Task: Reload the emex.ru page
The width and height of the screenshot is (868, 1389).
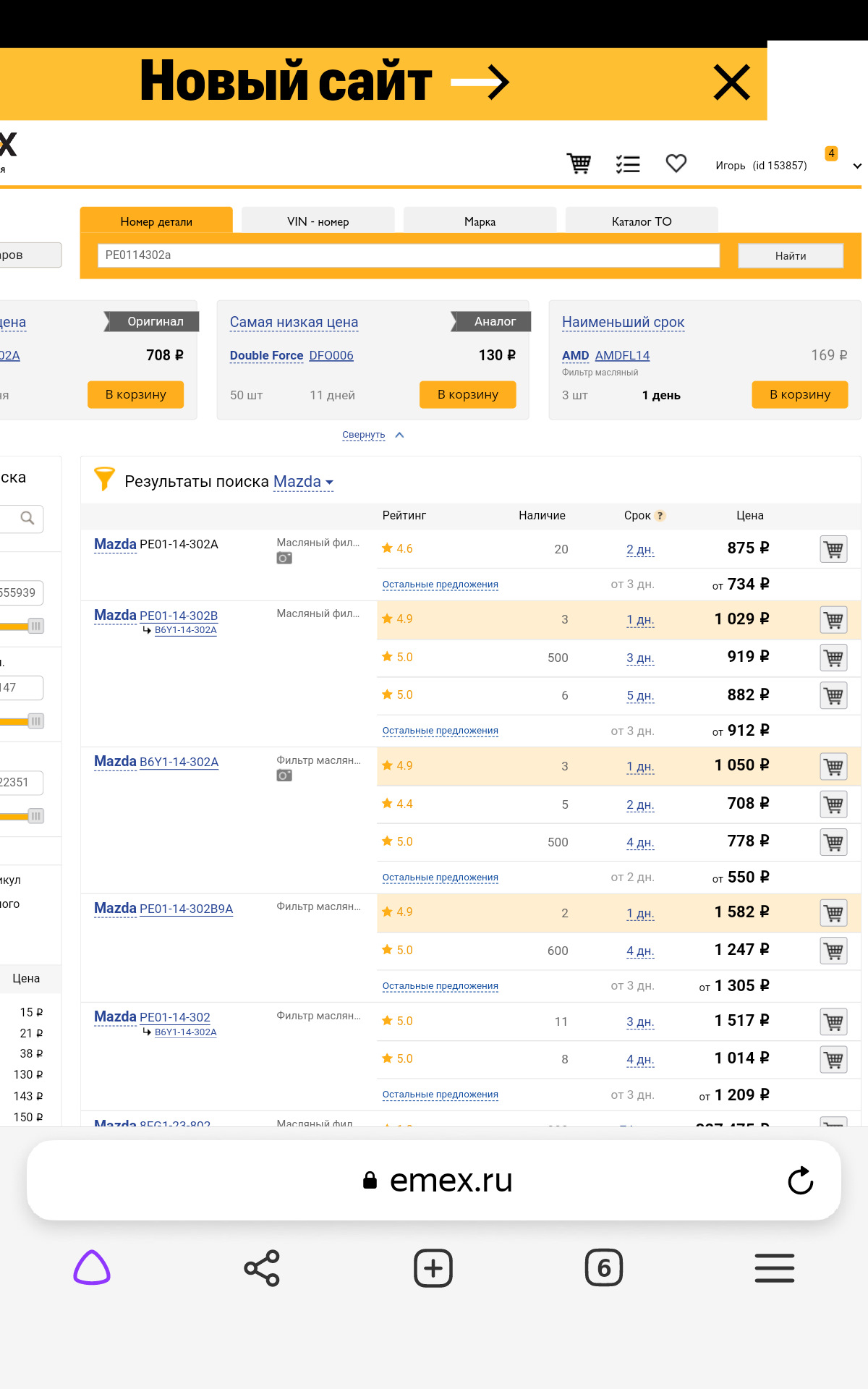Action: coord(800,1181)
